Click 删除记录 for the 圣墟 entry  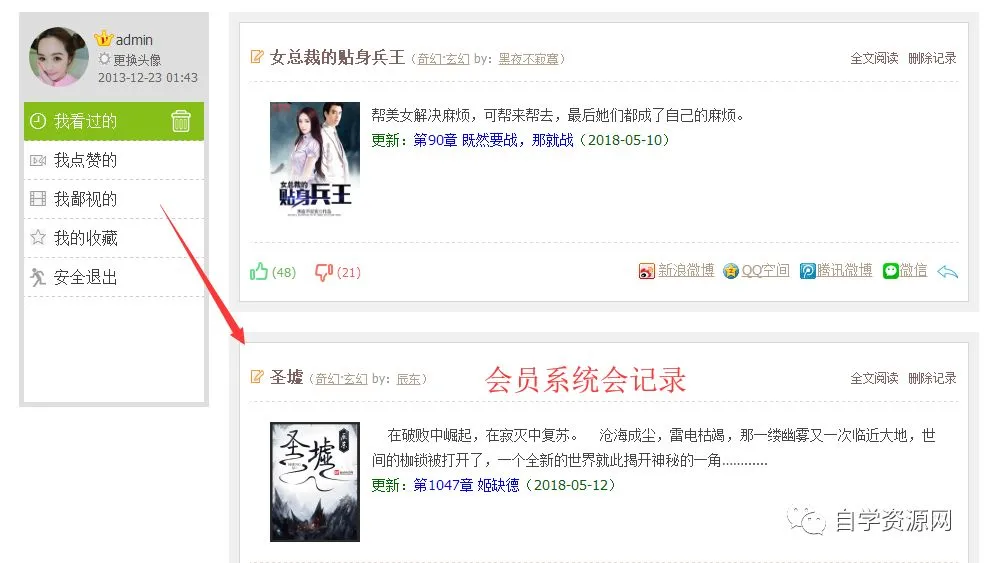932,378
